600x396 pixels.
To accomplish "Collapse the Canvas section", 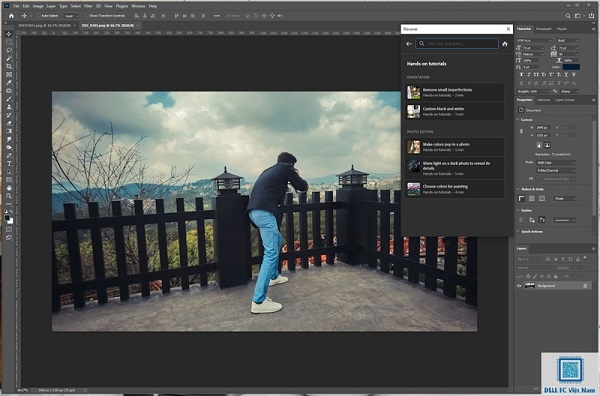I will [x=518, y=120].
